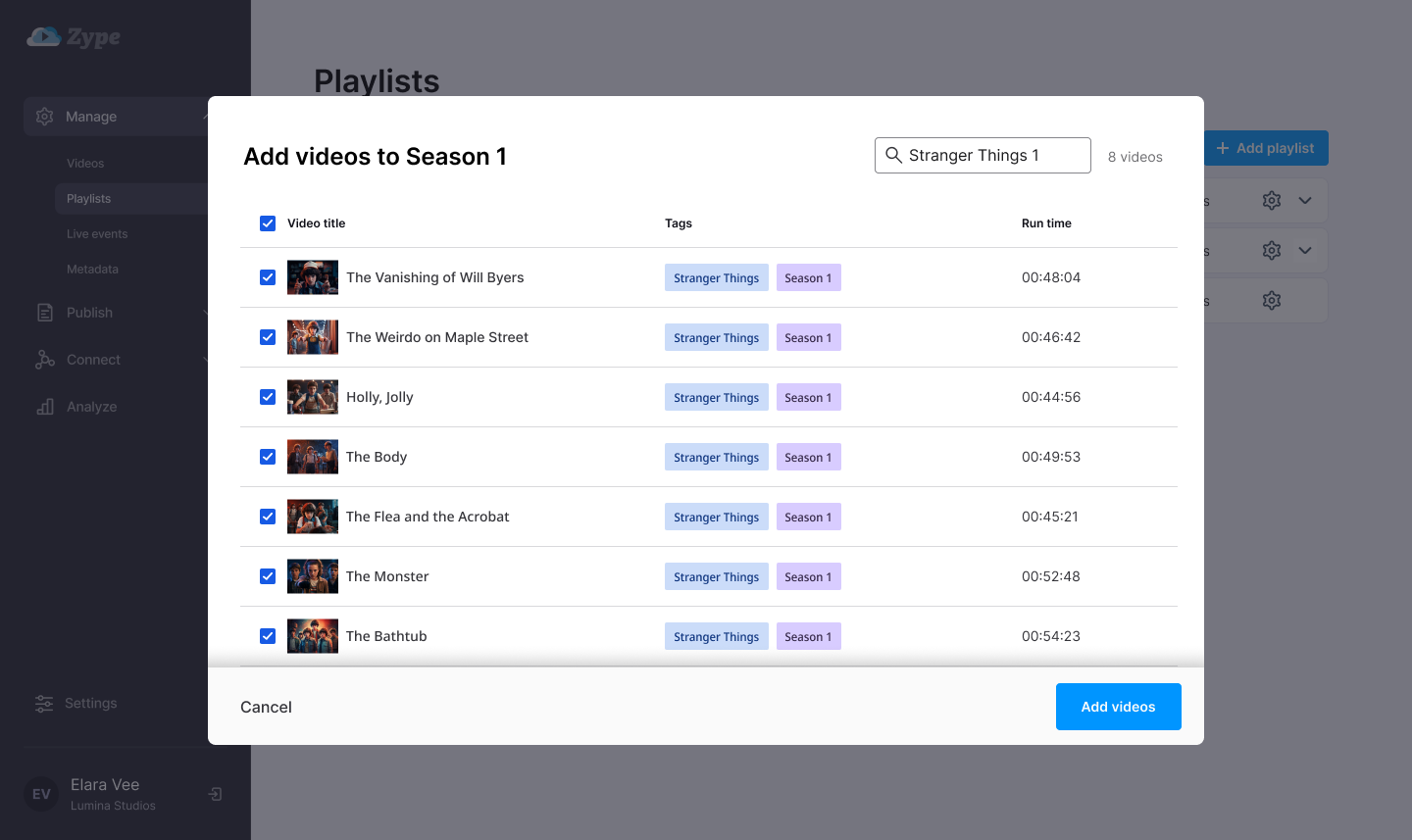Open the Videos sidebar item
Image resolution: width=1412 pixels, height=840 pixels.
point(85,164)
